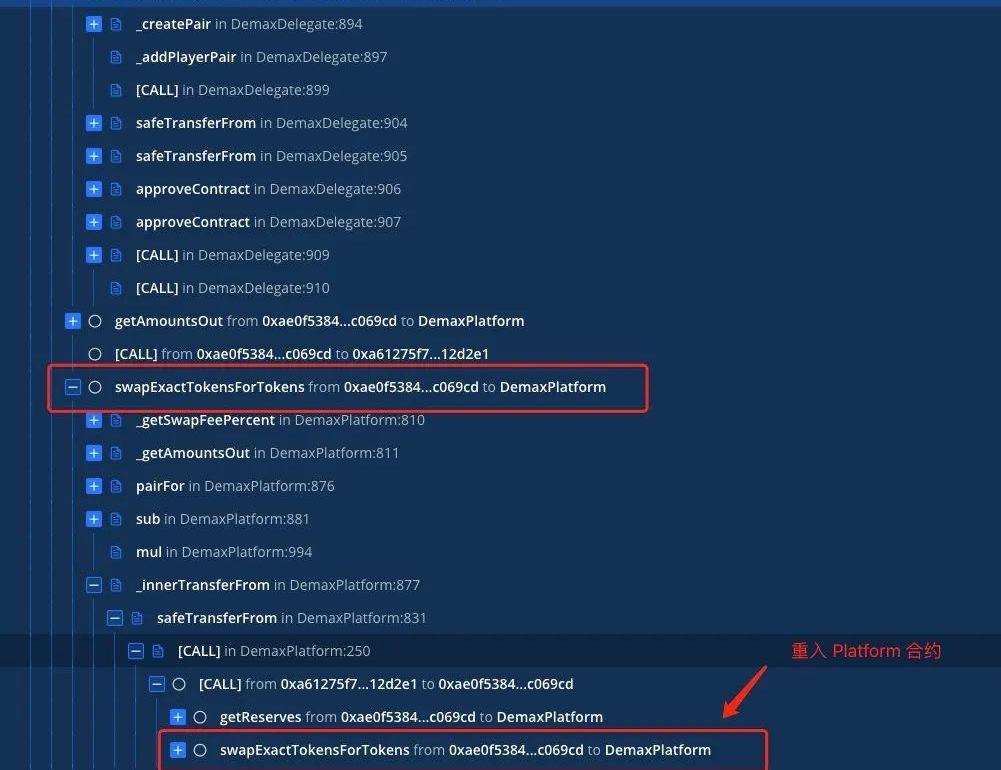This screenshot has height=770, width=1001.
Task: Expand safeTransferFrom at DemaxDelegate:905
Action: 94,156
